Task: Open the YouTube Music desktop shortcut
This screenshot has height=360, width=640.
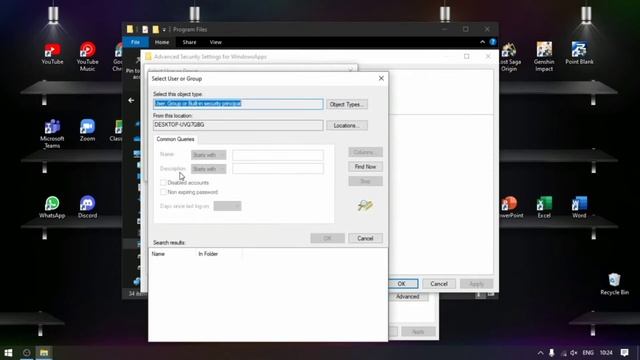Action: pos(87,56)
